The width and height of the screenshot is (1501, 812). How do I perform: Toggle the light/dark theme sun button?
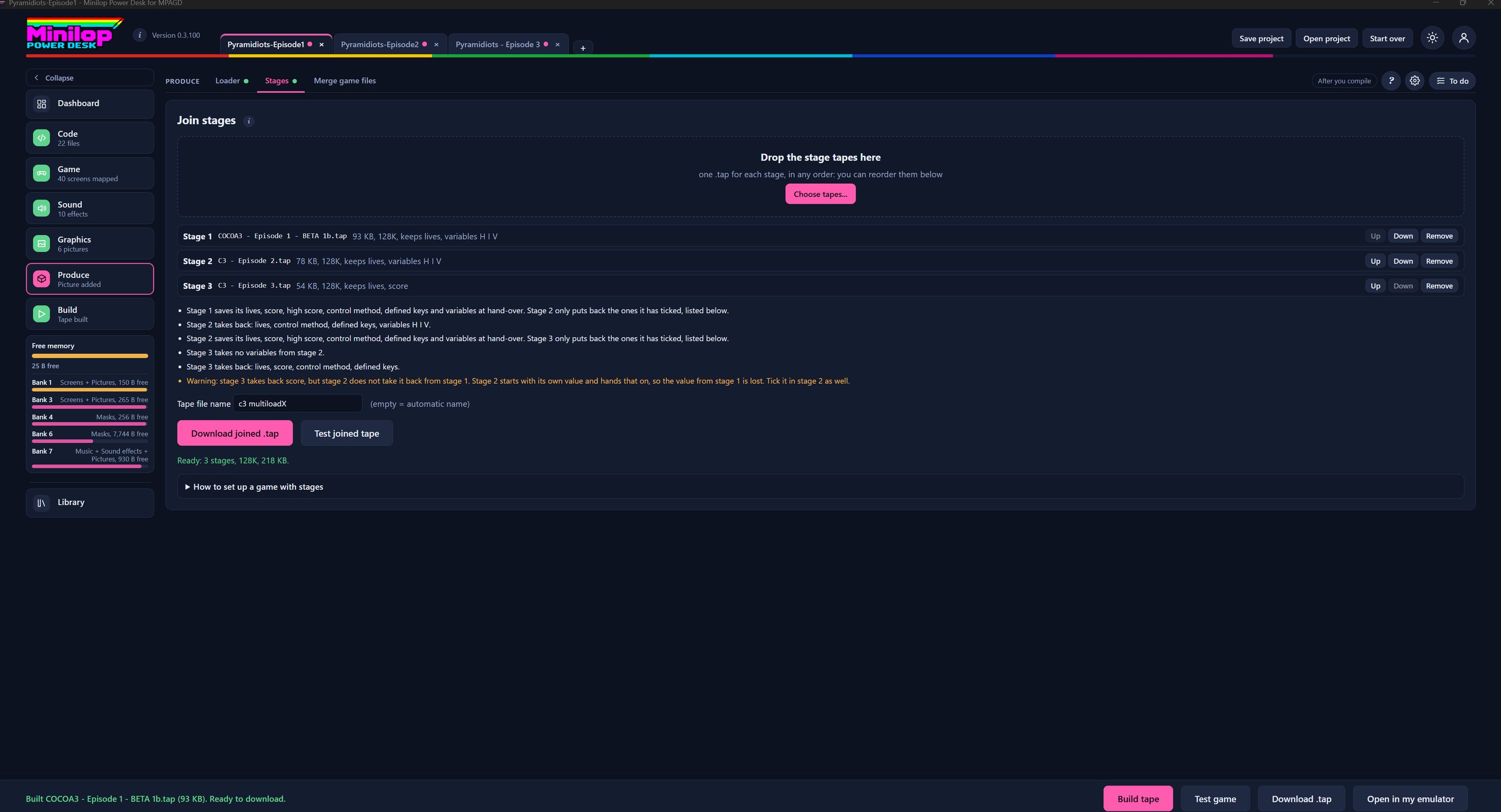1432,39
